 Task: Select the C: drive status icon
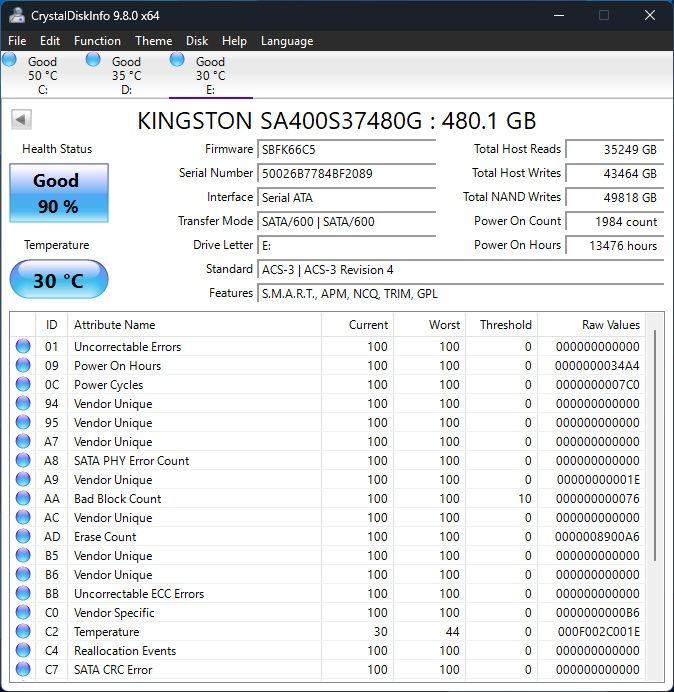point(9,59)
